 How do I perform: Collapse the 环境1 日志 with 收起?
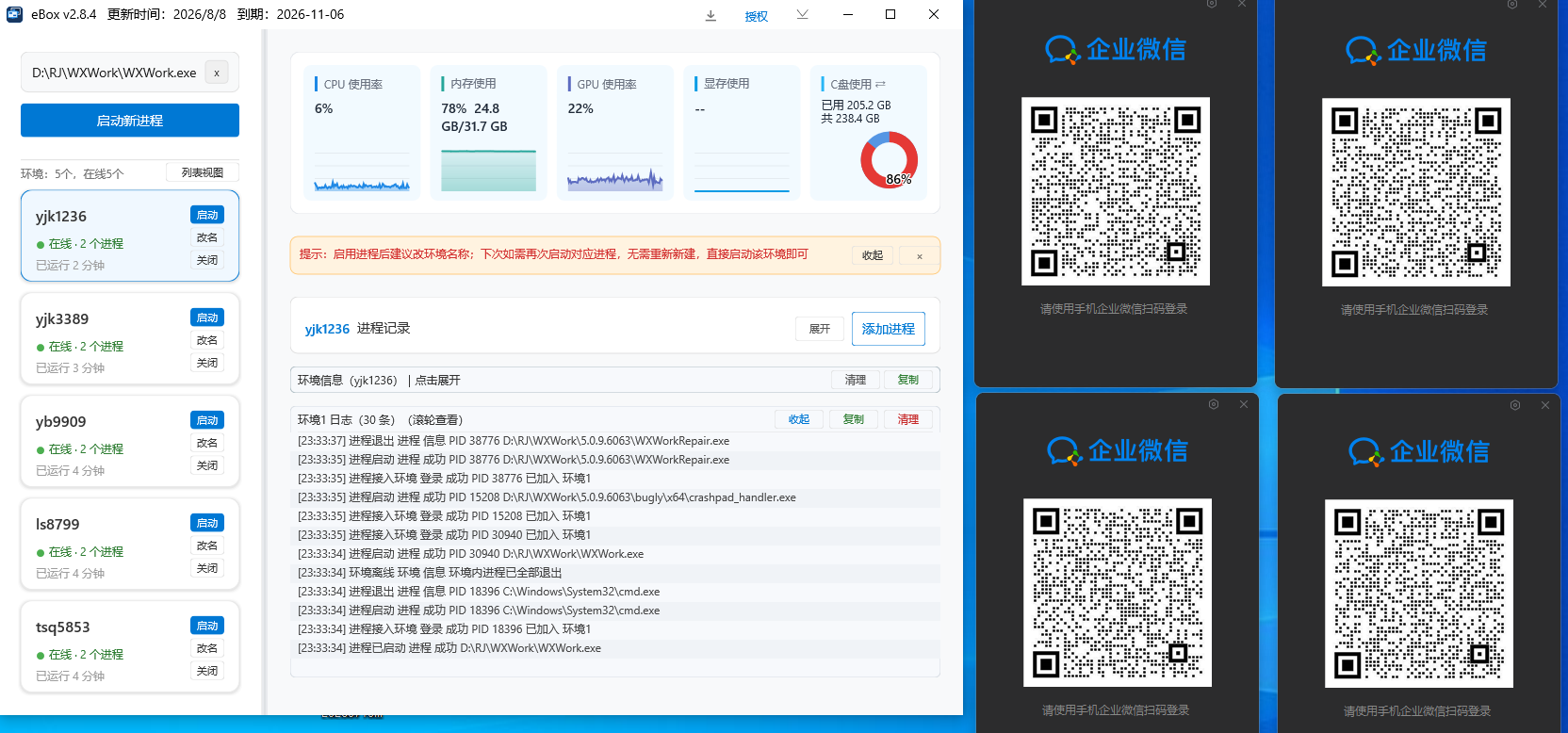point(799,419)
